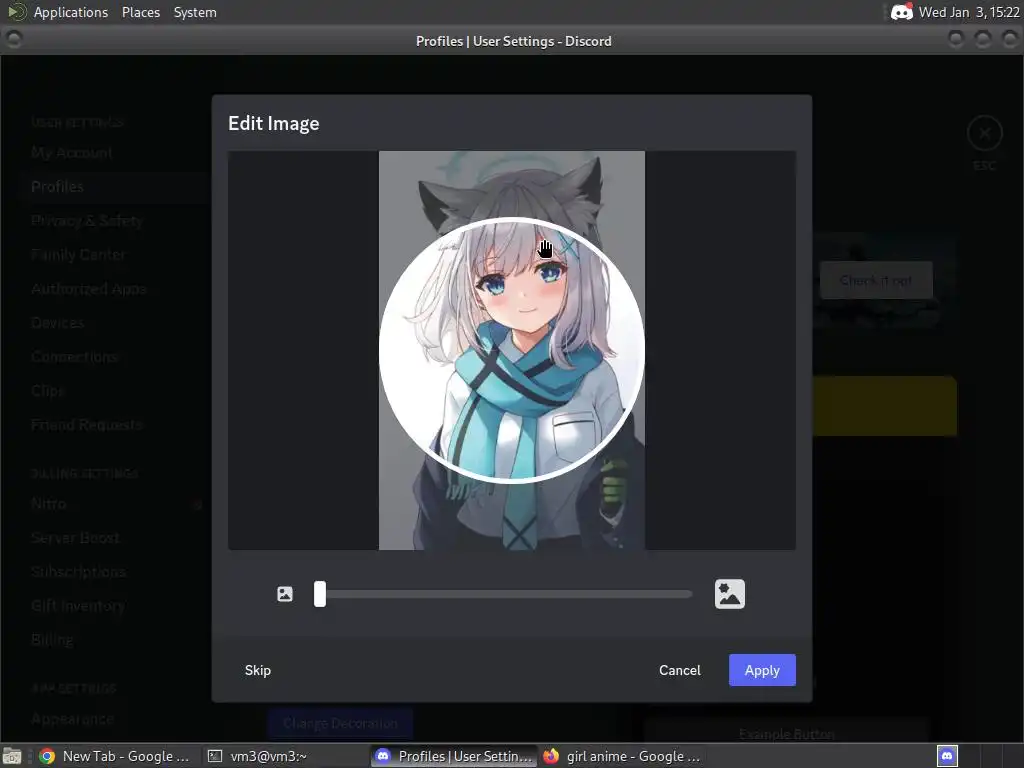This screenshot has height=768, width=1024.
Task: Open Appearance settings in sidebar
Action: [72, 719]
